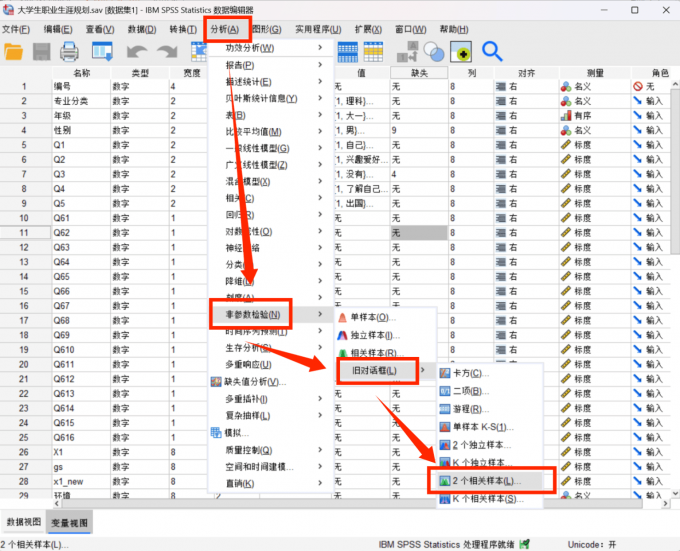Click the 单样本 K-S(1) icon
Image resolution: width=680 pixels, height=551 pixels.
[445, 427]
